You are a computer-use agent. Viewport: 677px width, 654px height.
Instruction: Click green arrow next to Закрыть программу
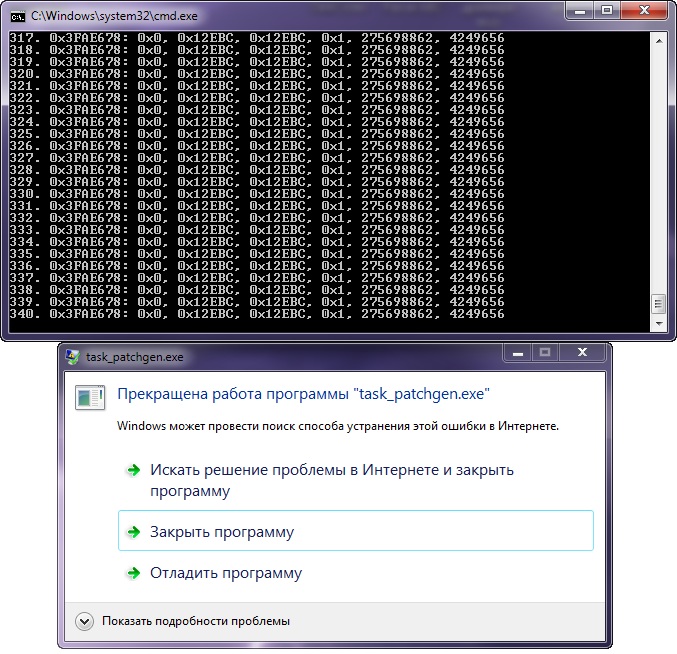[x=134, y=532]
